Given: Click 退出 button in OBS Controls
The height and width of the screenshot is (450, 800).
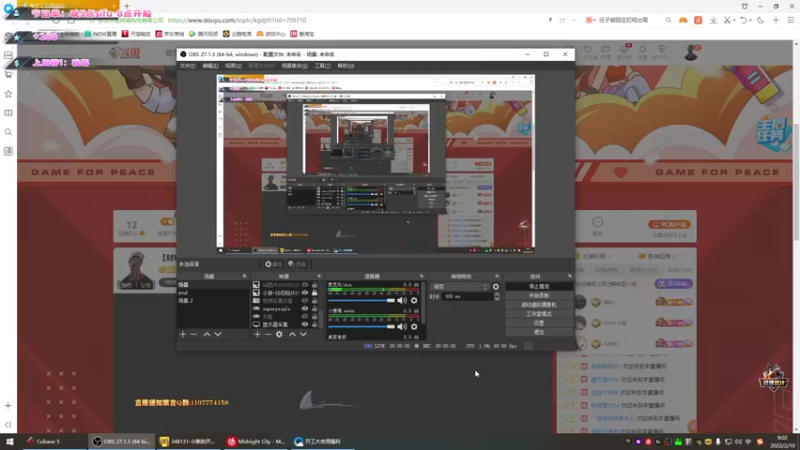Looking at the screenshot, I should pyautogui.click(x=539, y=332).
